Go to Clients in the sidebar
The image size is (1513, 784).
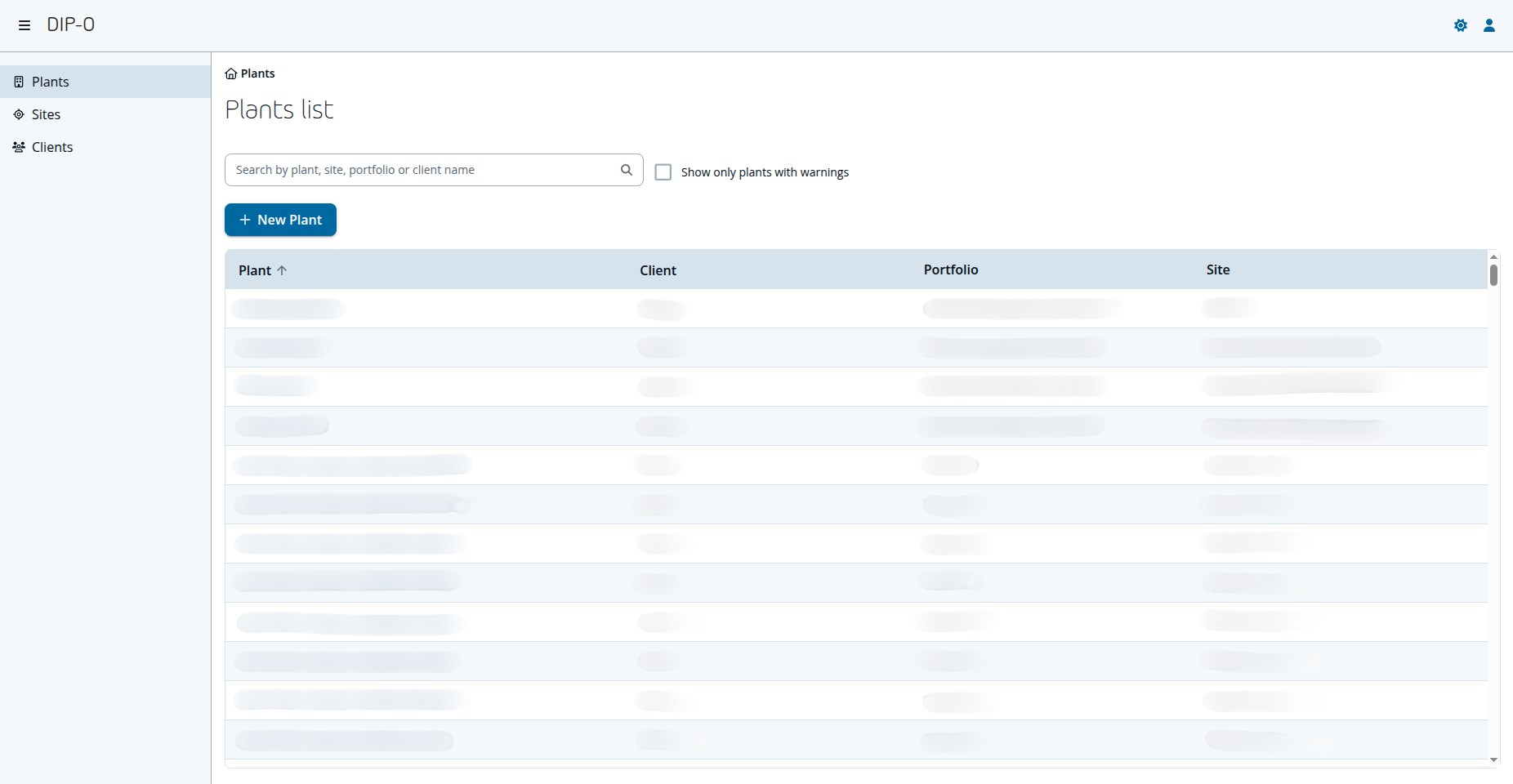(52, 147)
